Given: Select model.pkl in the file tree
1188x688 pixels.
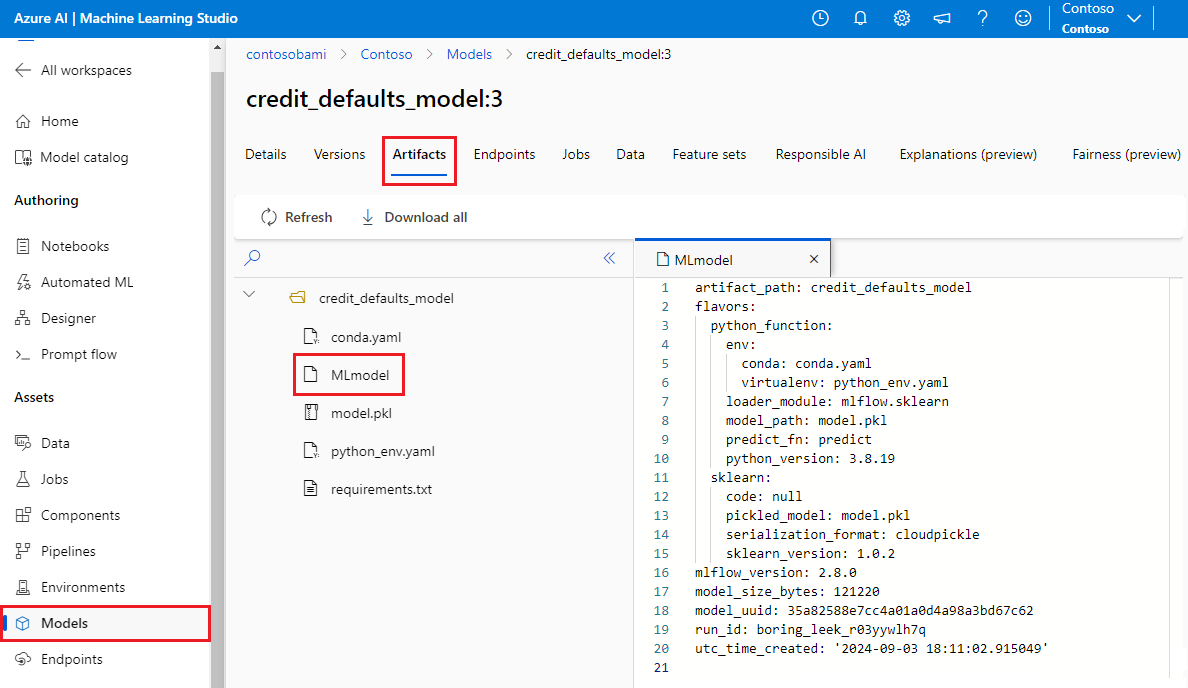Looking at the screenshot, I should tap(361, 413).
